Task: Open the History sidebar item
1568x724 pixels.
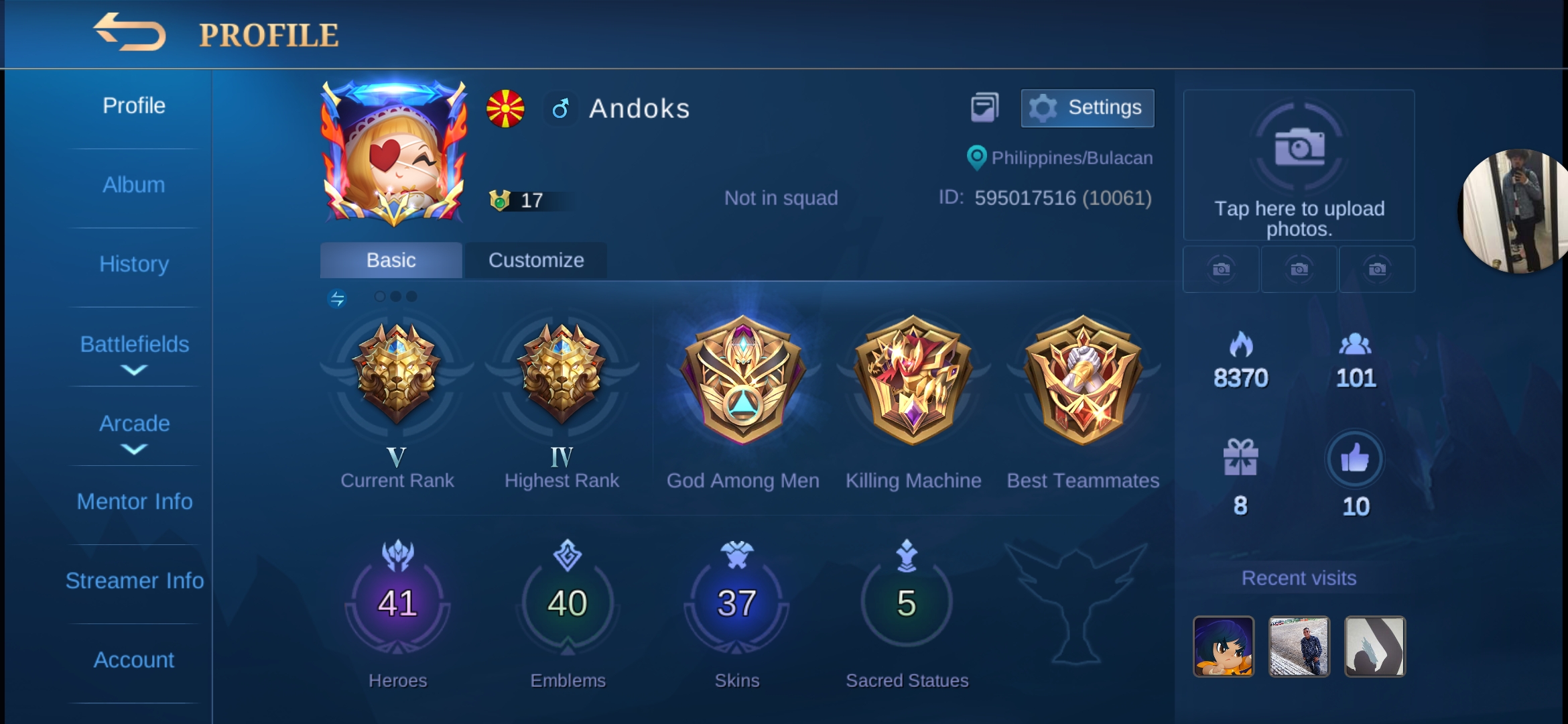Action: point(134,264)
